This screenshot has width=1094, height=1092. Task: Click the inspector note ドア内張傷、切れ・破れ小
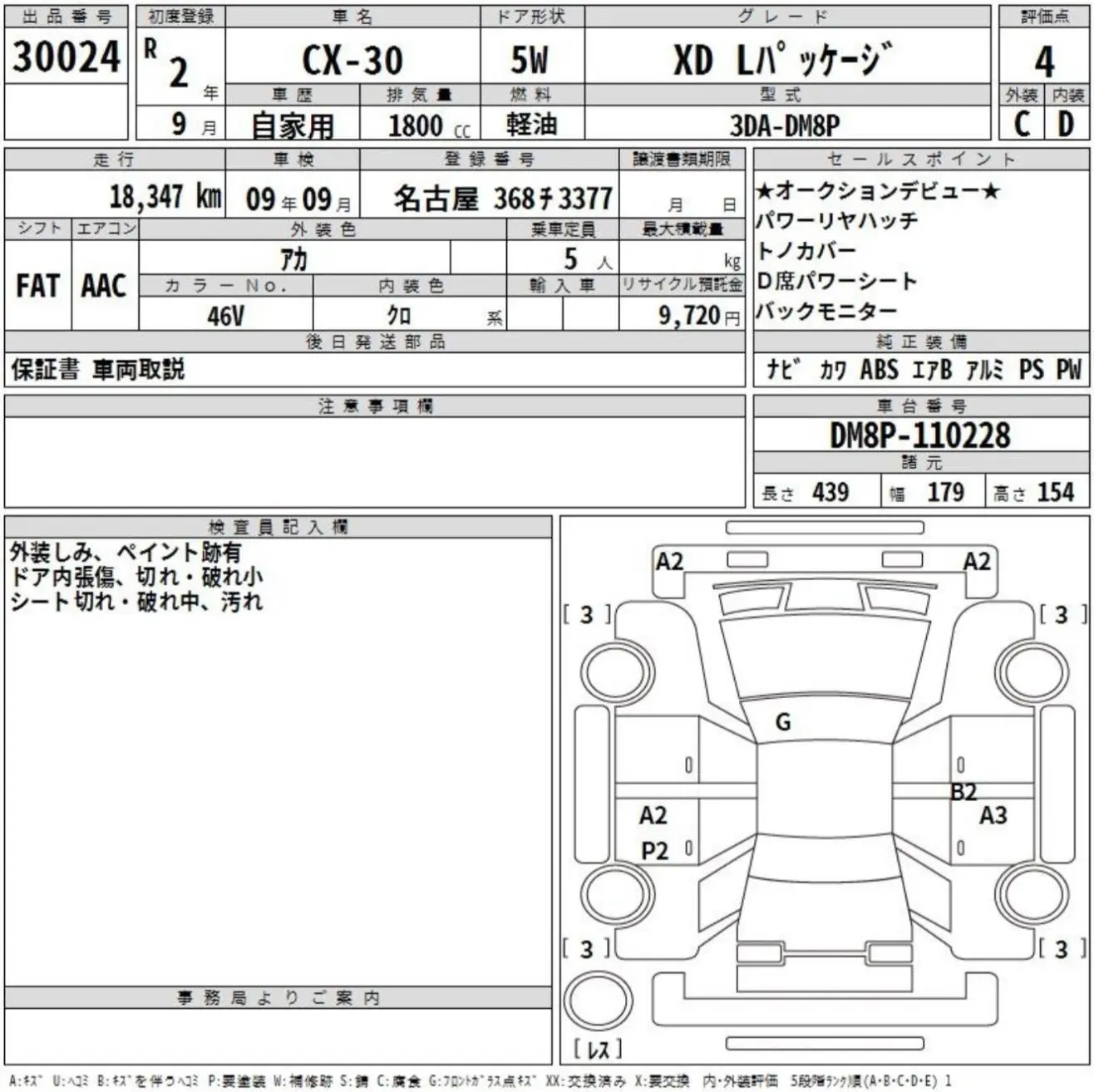(136, 577)
